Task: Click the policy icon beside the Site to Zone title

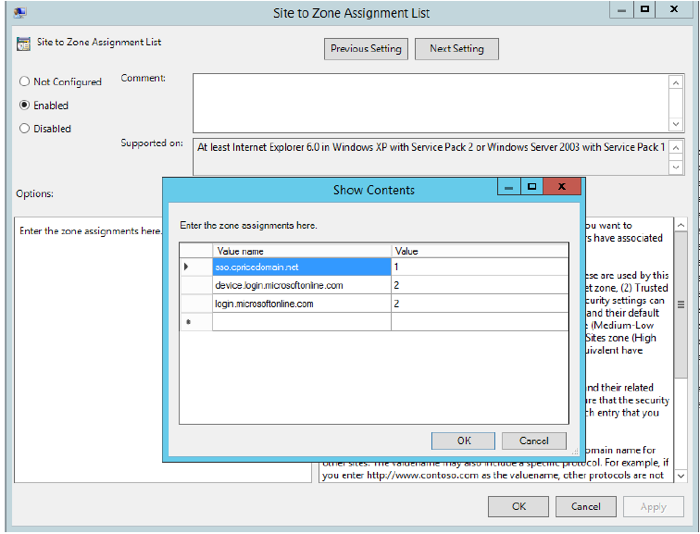Action: (x=25, y=43)
